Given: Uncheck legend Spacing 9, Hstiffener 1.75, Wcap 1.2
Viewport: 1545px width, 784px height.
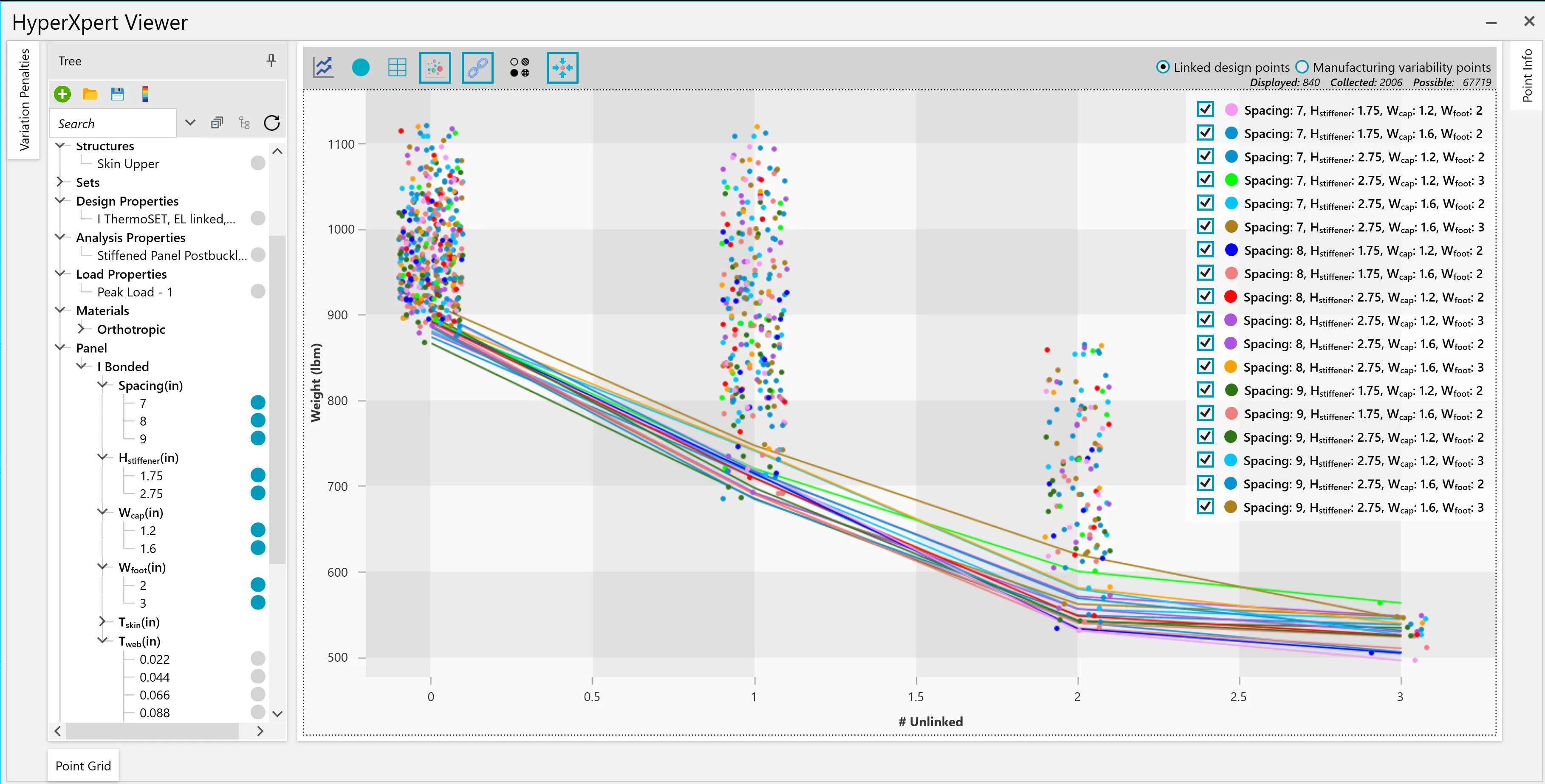Looking at the screenshot, I should (x=1205, y=390).
